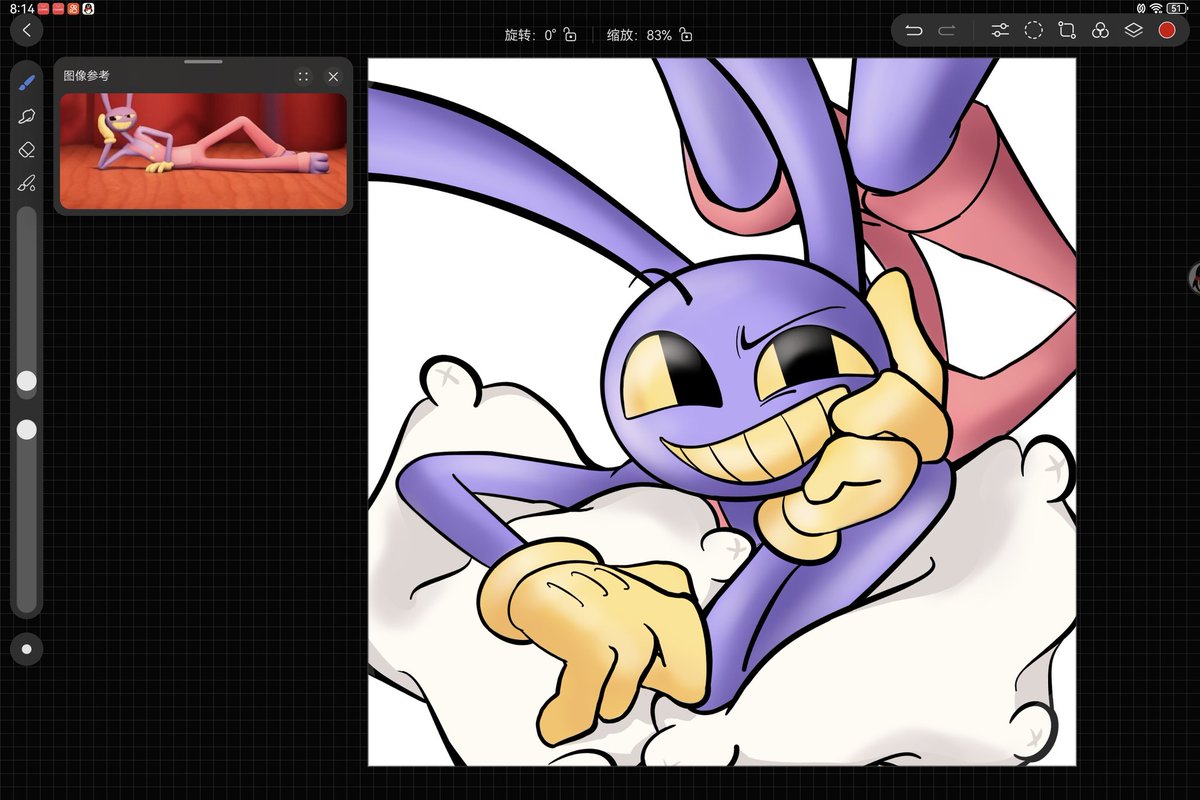Image resolution: width=1200 pixels, height=800 pixels.
Task: Click the reference panel drag handle bar
Action: (204, 62)
